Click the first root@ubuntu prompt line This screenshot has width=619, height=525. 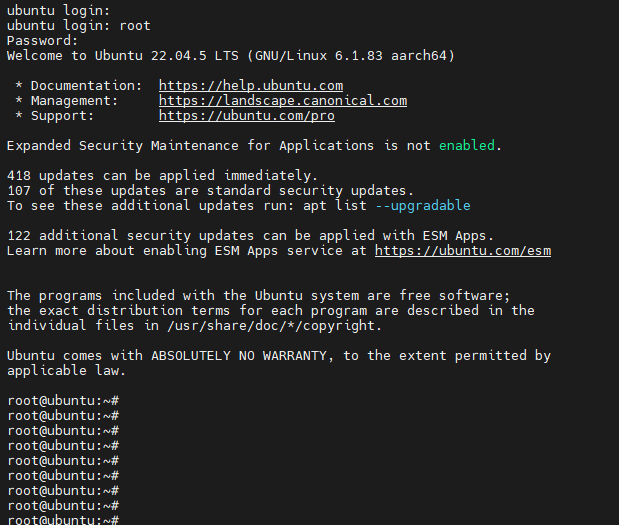pos(63,401)
